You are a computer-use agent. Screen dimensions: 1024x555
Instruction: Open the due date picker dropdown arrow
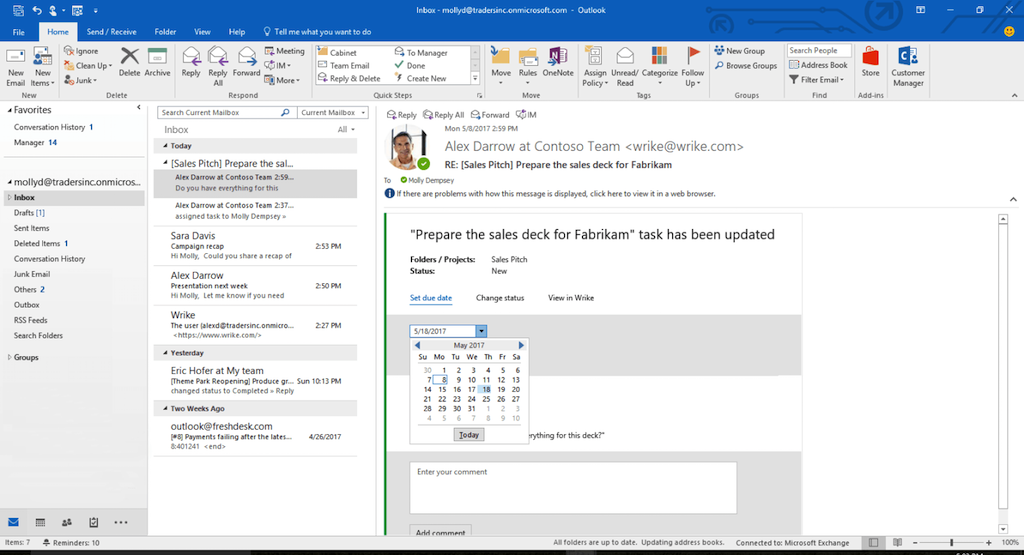[x=481, y=331]
